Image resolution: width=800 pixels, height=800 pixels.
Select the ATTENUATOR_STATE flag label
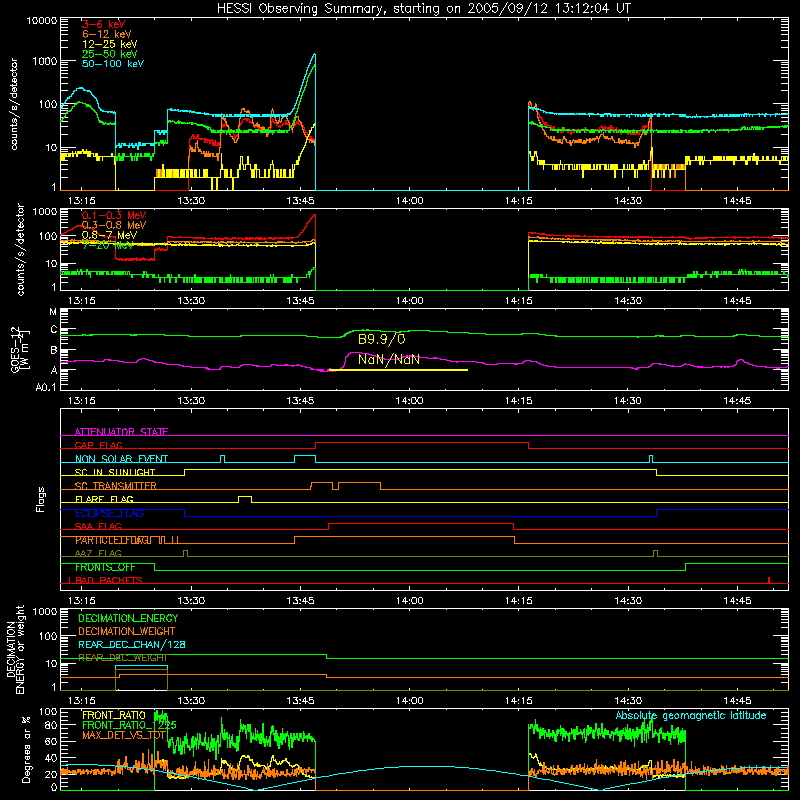click(x=121, y=432)
